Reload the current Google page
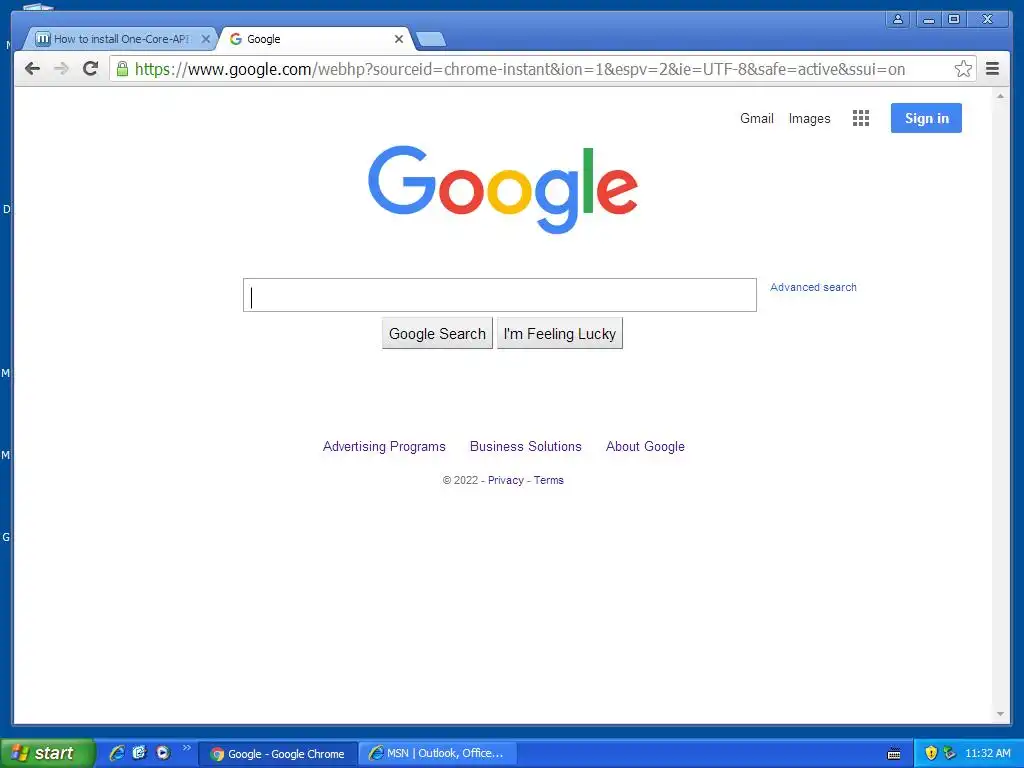Screen dimensions: 1024x768 click(x=91, y=69)
